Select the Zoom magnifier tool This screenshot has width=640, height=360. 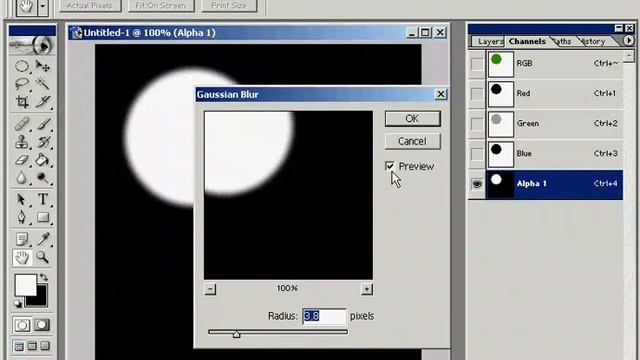pos(42,257)
